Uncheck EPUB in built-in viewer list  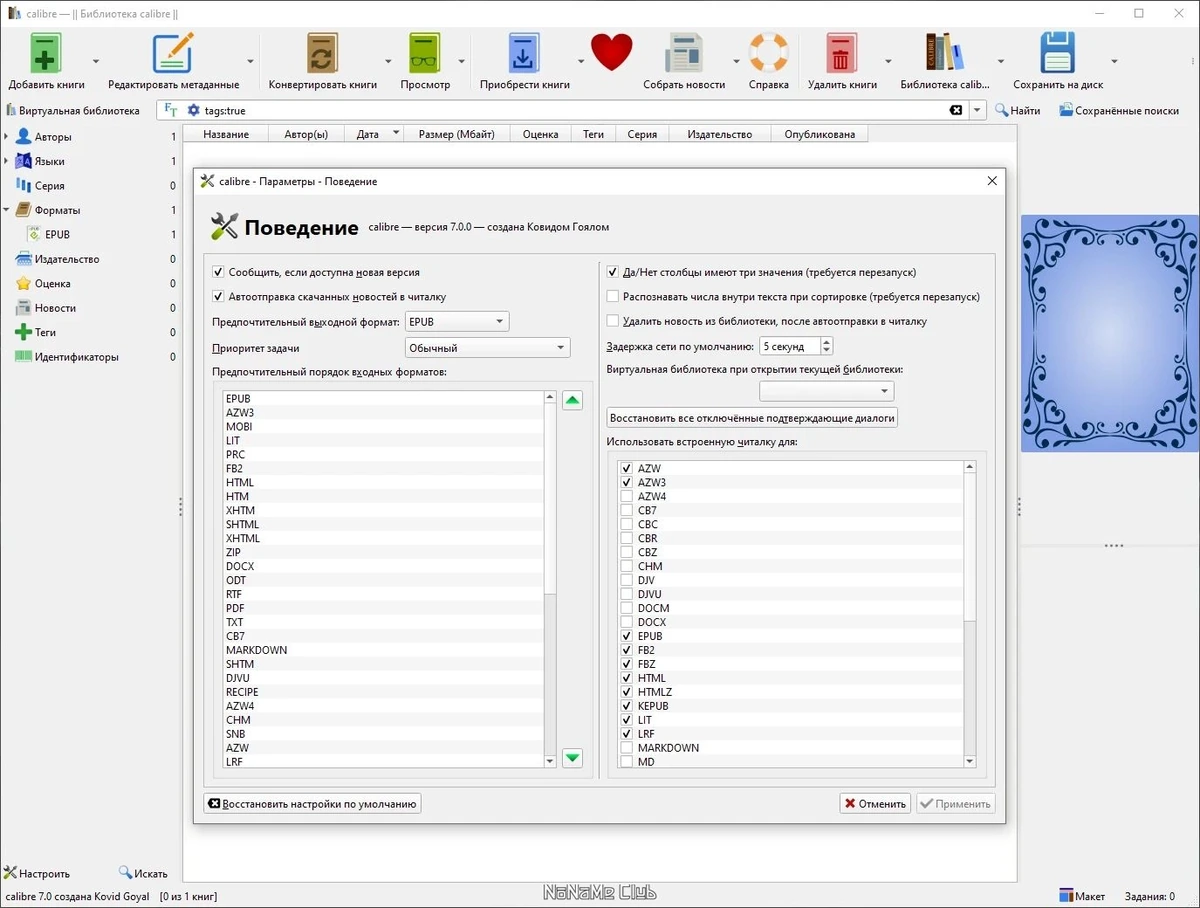coord(626,636)
